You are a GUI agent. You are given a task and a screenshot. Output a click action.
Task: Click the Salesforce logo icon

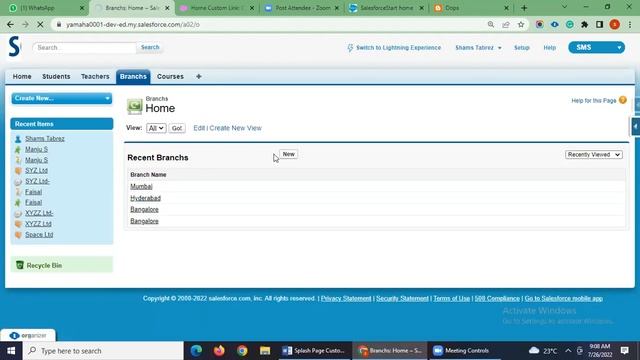[x=14, y=47]
